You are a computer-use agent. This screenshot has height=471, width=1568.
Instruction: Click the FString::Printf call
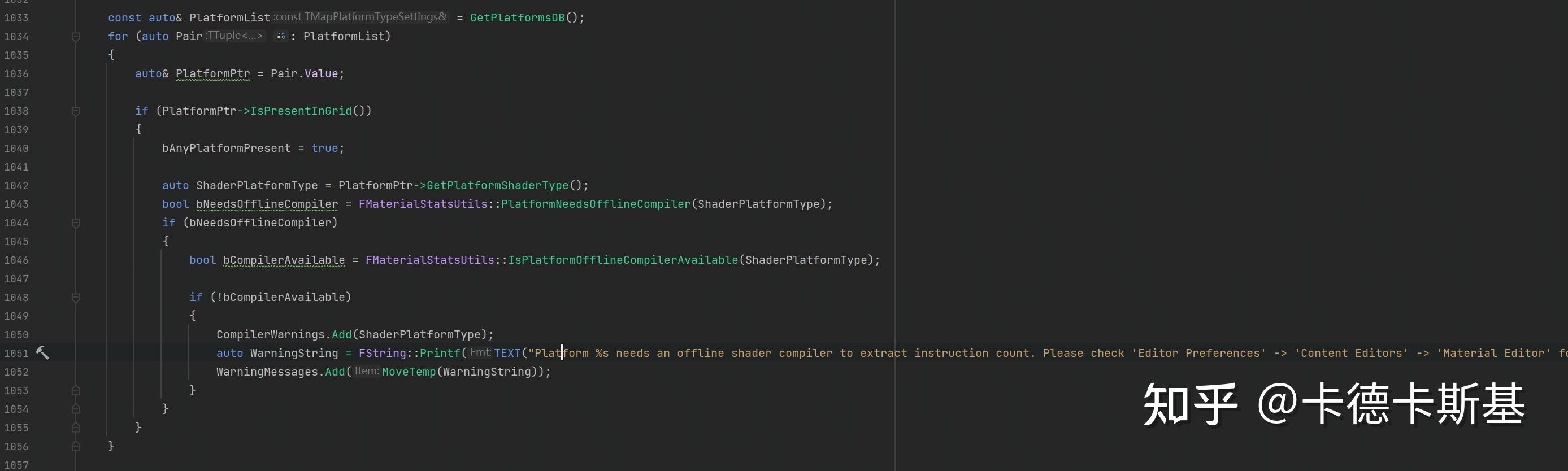[x=409, y=353]
